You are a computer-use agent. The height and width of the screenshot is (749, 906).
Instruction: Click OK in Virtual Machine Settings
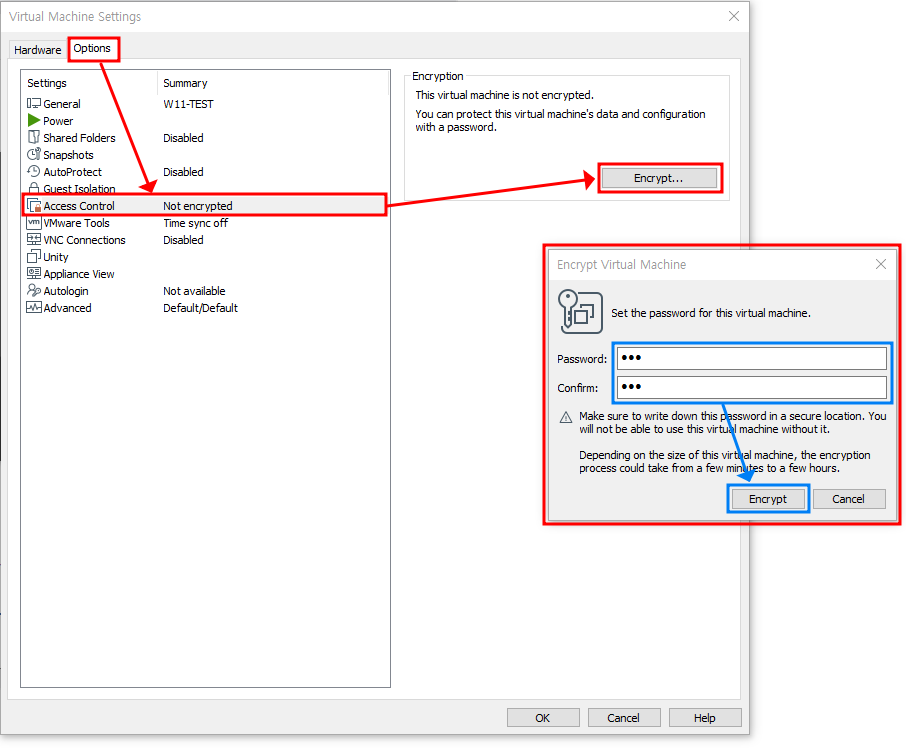point(543,718)
